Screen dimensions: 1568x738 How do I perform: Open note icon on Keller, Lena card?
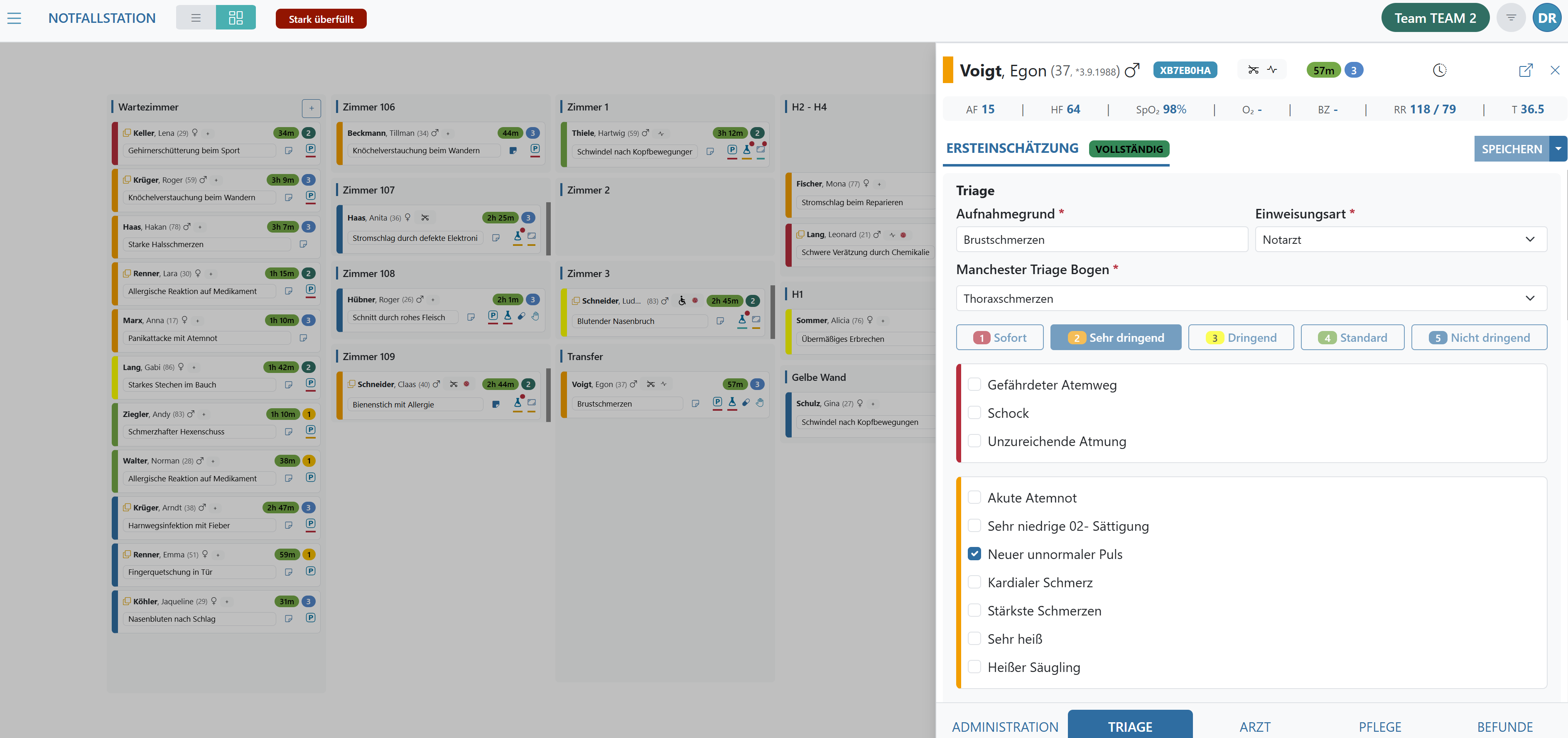[x=289, y=150]
